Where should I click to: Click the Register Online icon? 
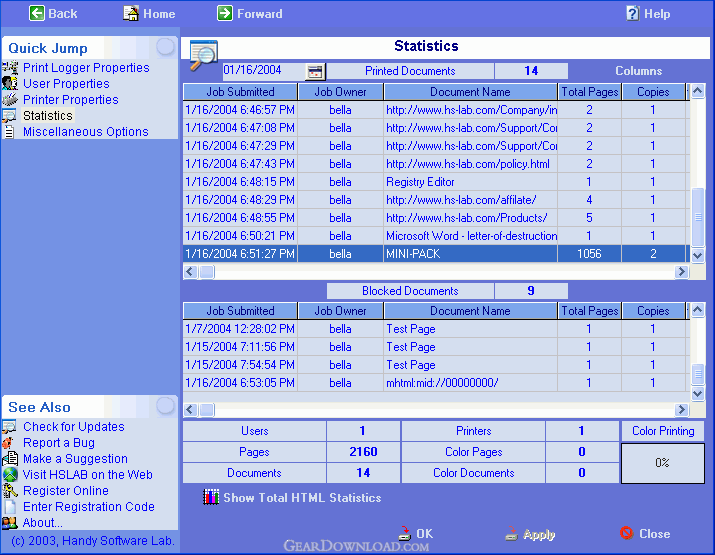pyautogui.click(x=10, y=491)
